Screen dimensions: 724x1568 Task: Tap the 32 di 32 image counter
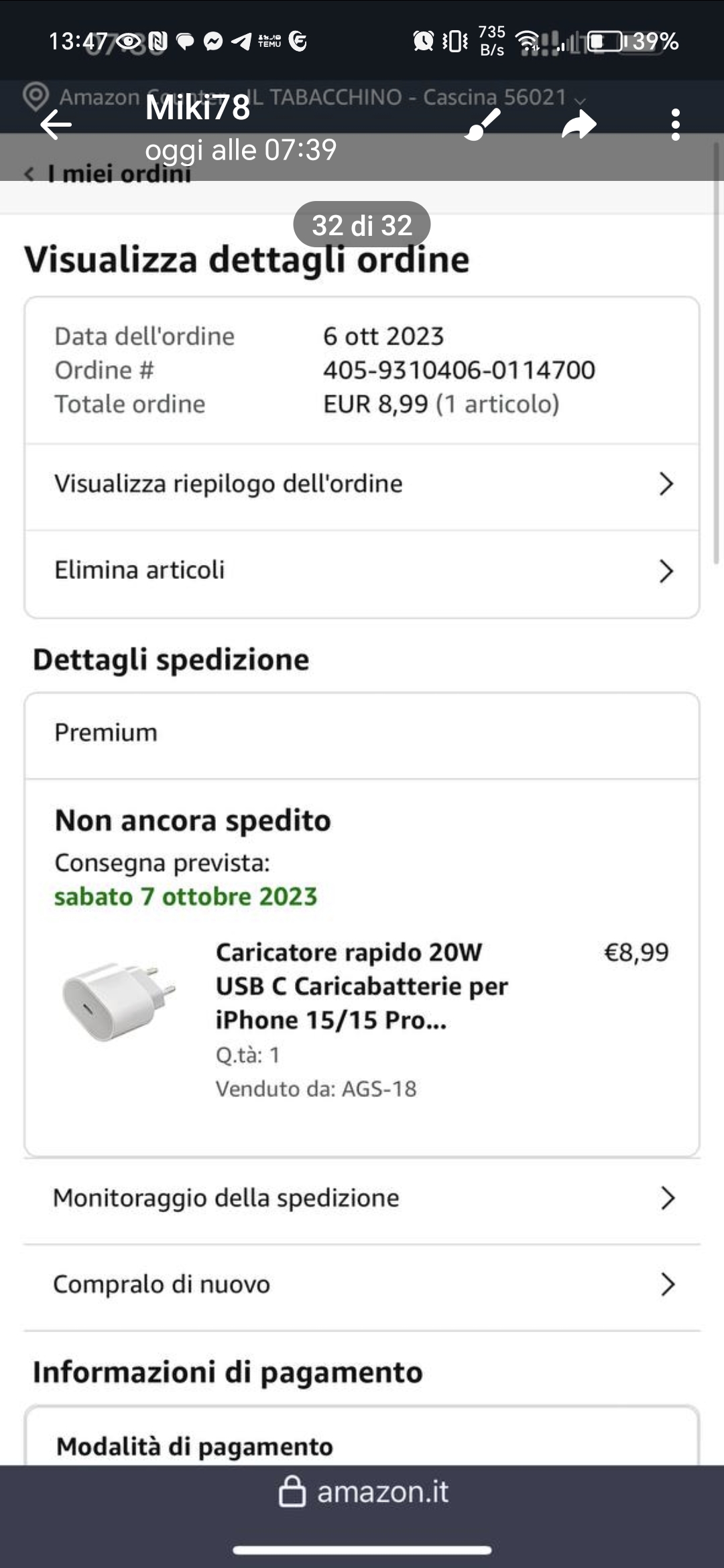362,225
